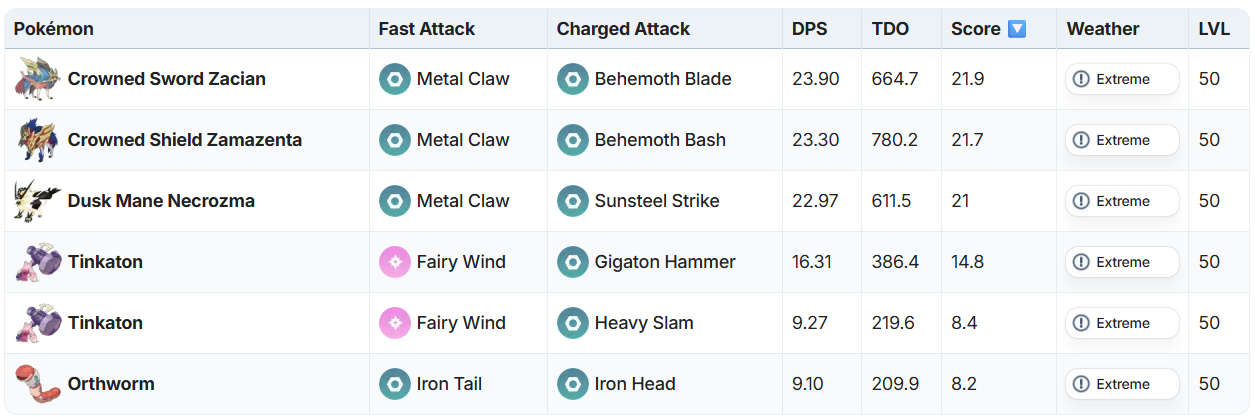The height and width of the screenshot is (417, 1255).
Task: Click the Steel type icon next to Behemoth Blade
Action: 573,79
